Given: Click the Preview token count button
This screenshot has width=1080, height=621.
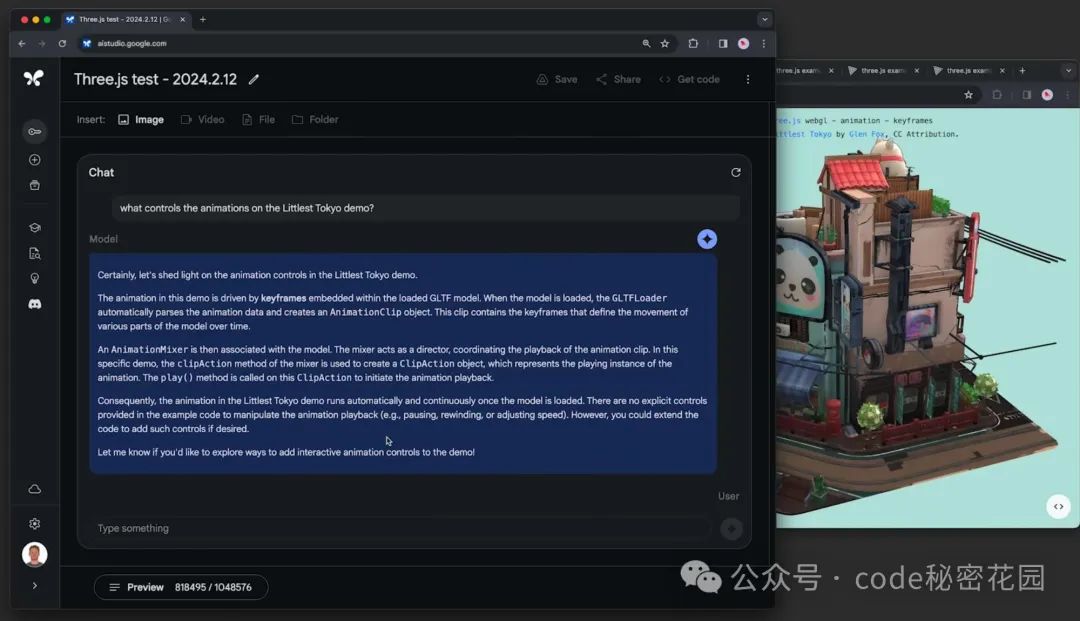Looking at the screenshot, I should point(180,587).
